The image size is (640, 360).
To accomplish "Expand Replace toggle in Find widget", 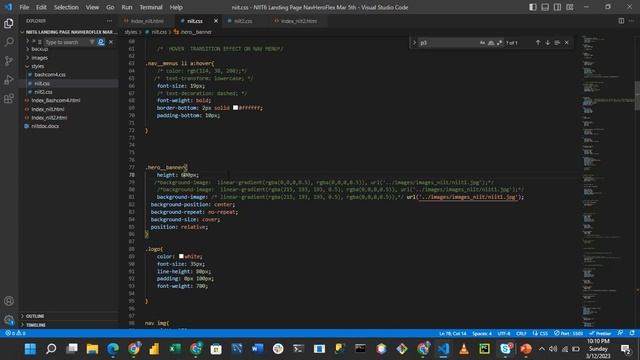I will (414, 42).
